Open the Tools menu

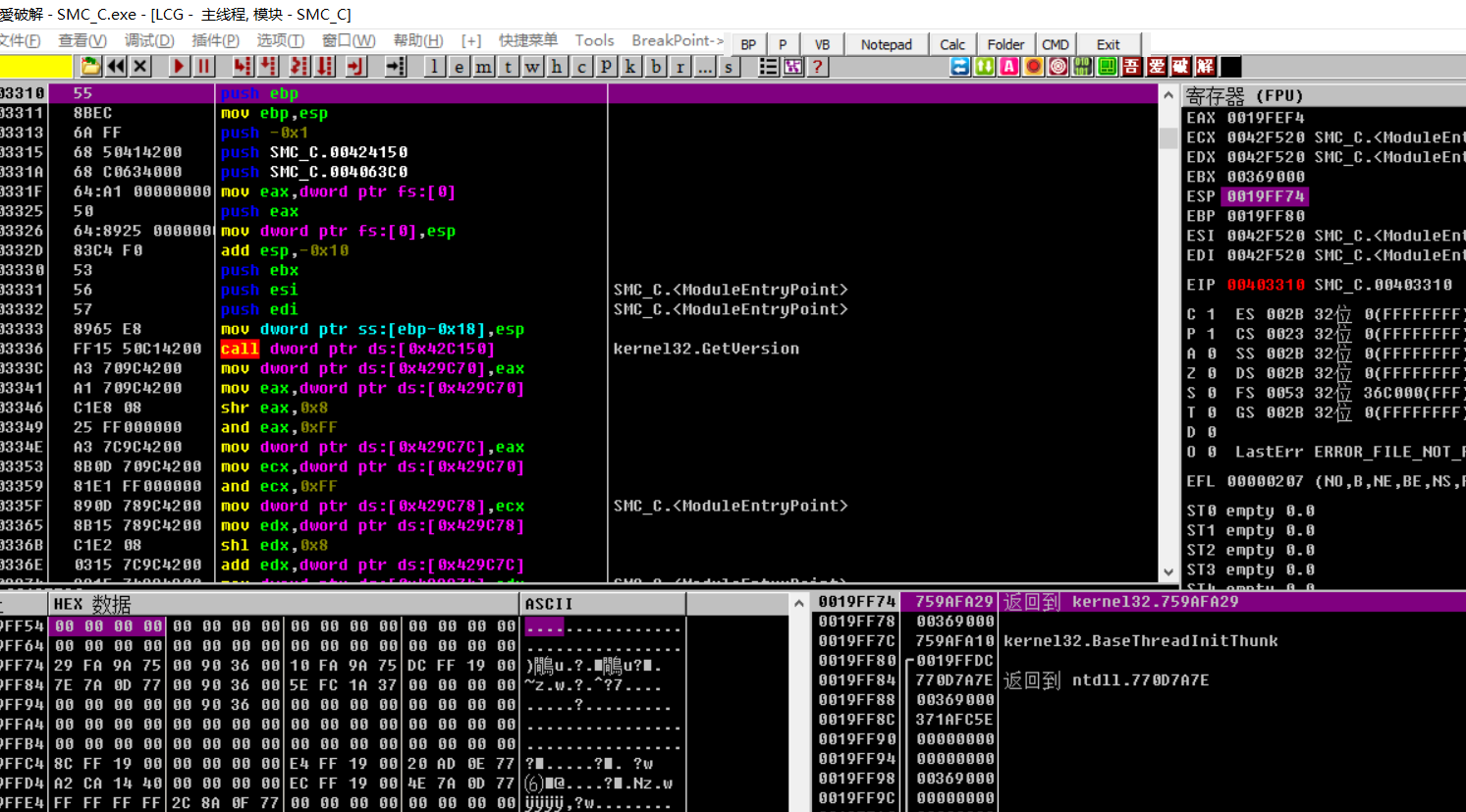click(x=594, y=40)
